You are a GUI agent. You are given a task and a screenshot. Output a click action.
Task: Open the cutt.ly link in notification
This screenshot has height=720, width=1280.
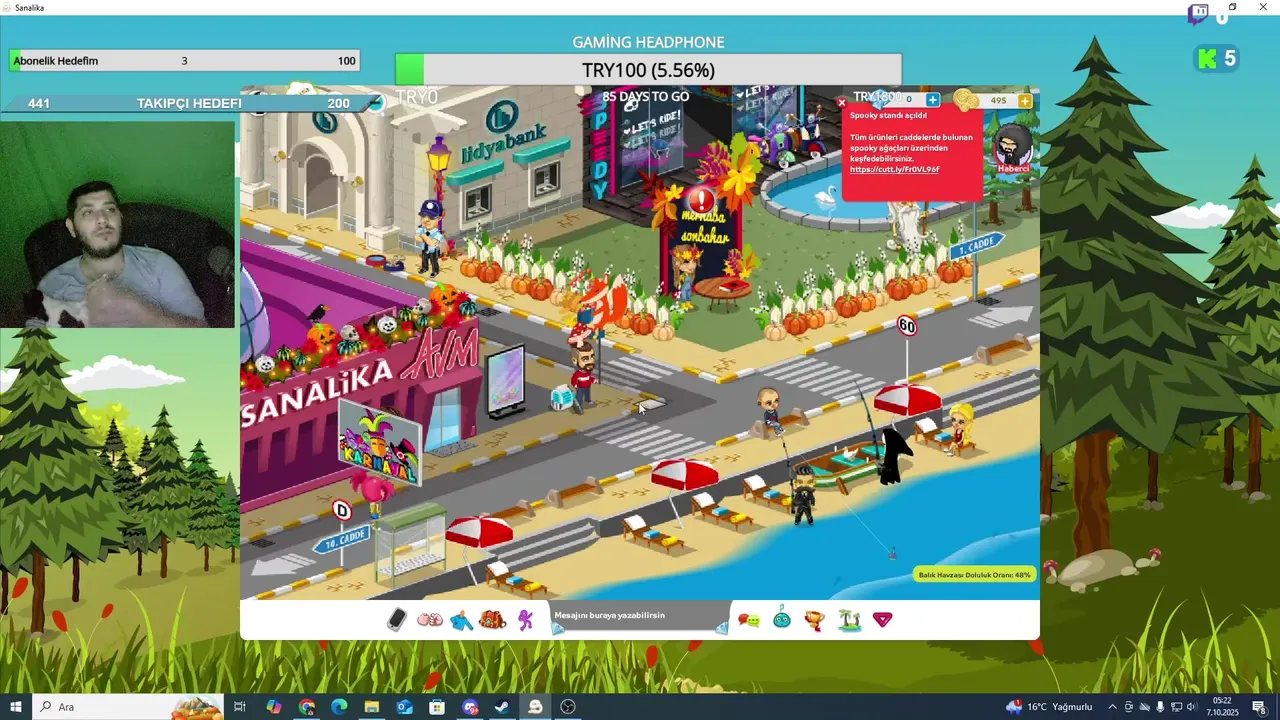click(894, 170)
